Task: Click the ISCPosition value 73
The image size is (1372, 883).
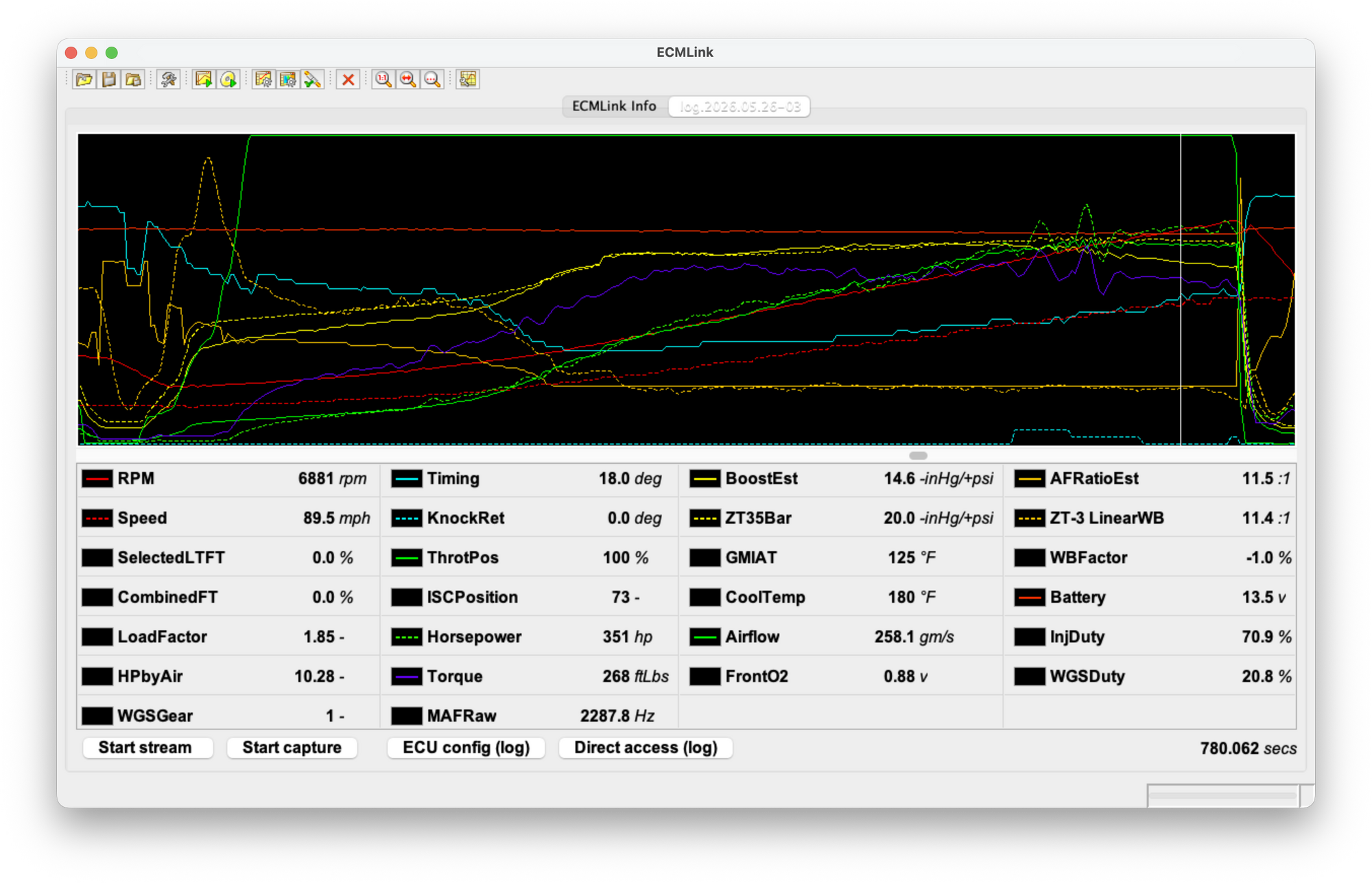Action: [x=626, y=598]
